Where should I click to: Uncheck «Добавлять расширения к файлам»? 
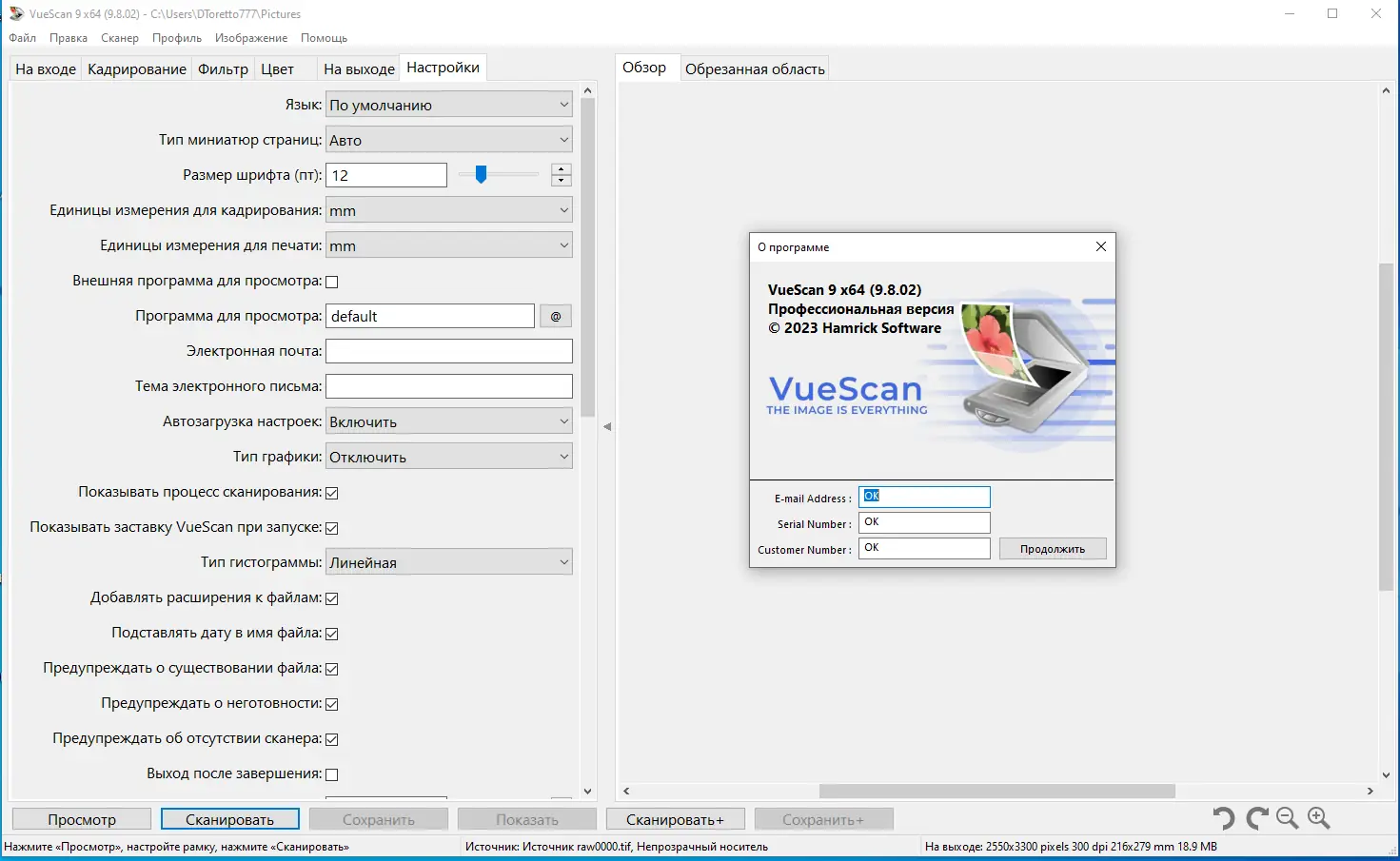point(331,597)
